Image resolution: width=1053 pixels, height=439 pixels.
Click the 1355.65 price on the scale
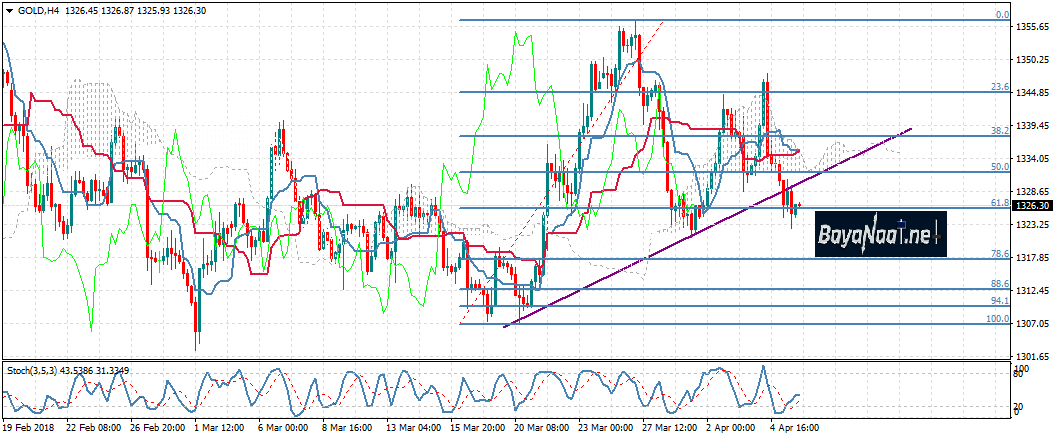coord(1032,27)
